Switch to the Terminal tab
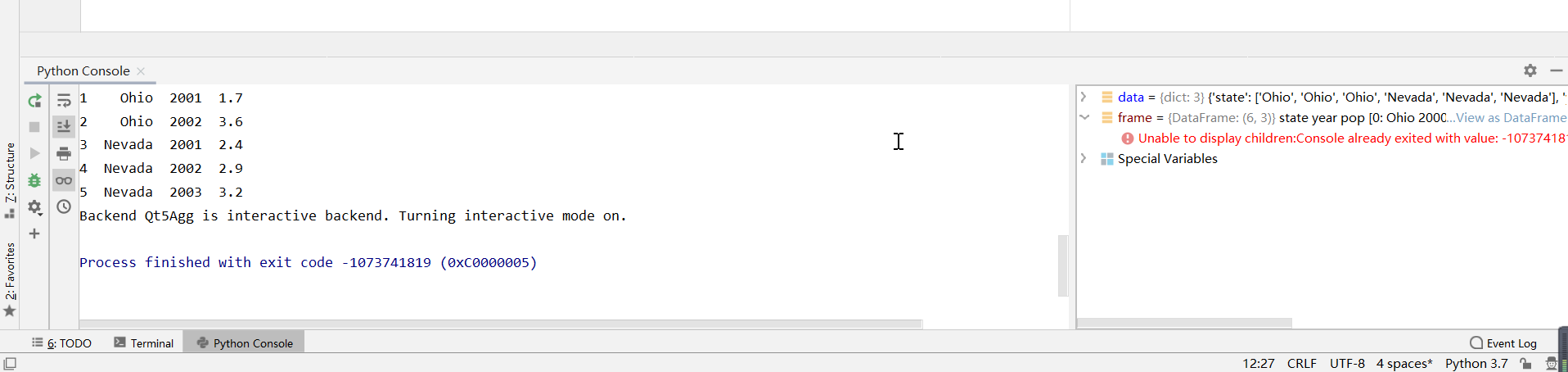Viewport: 1568px width, 372px height. pyautogui.click(x=144, y=343)
